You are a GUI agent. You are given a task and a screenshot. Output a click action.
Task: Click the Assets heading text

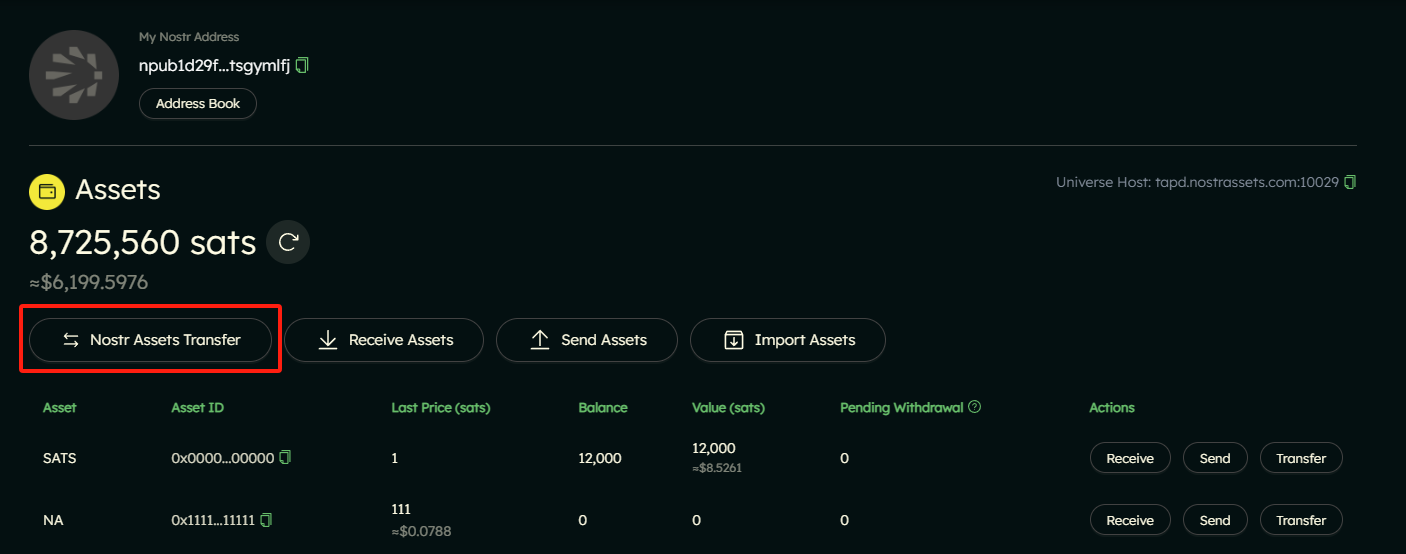118,190
